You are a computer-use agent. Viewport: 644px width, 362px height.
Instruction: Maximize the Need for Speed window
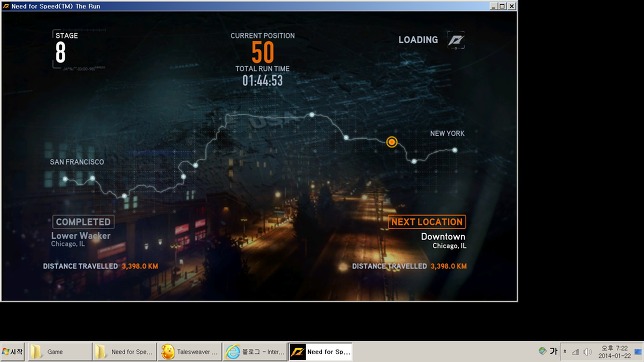click(503, 6)
